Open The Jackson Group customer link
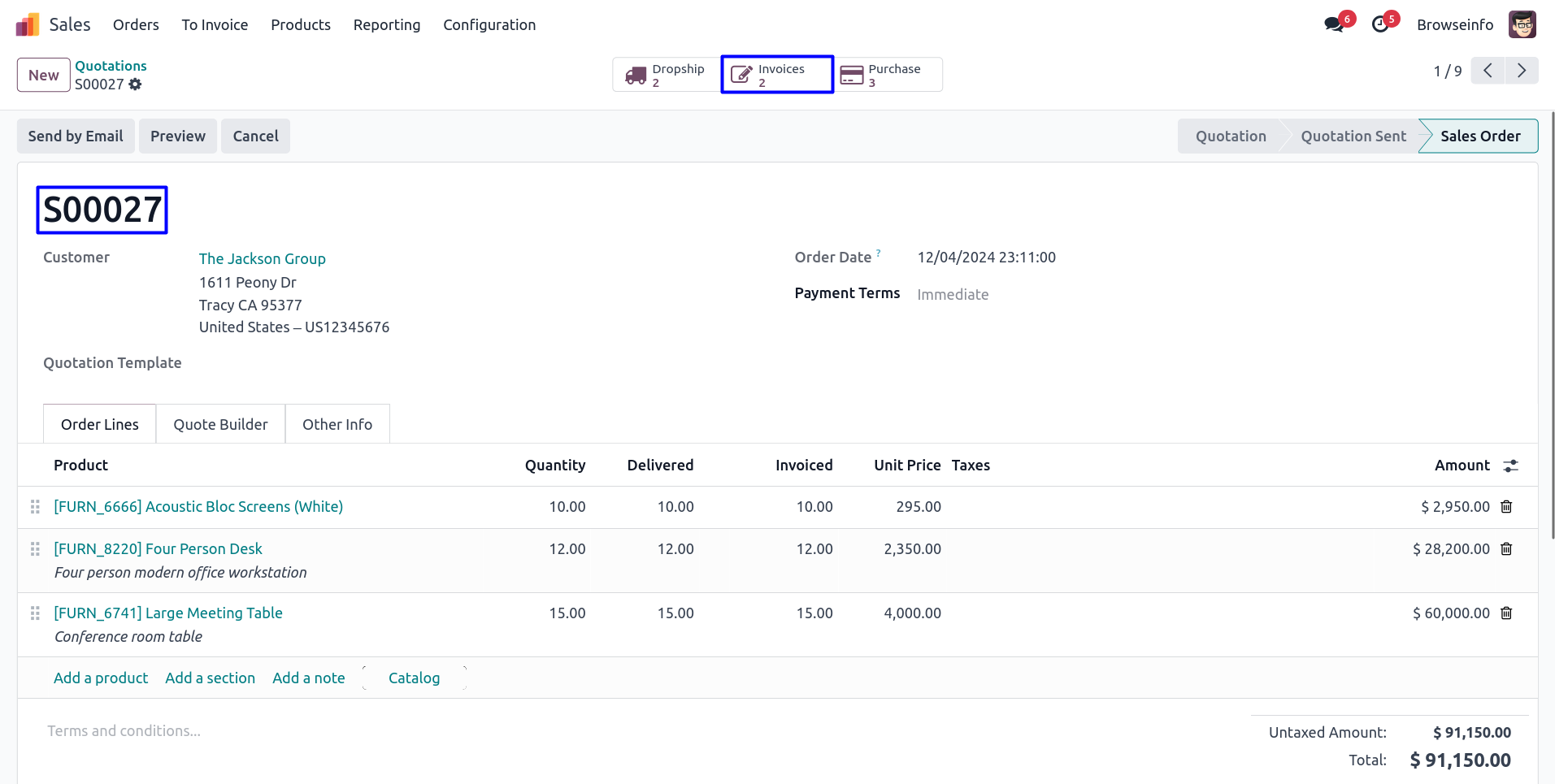Viewport: 1555px width, 784px height. click(x=262, y=259)
